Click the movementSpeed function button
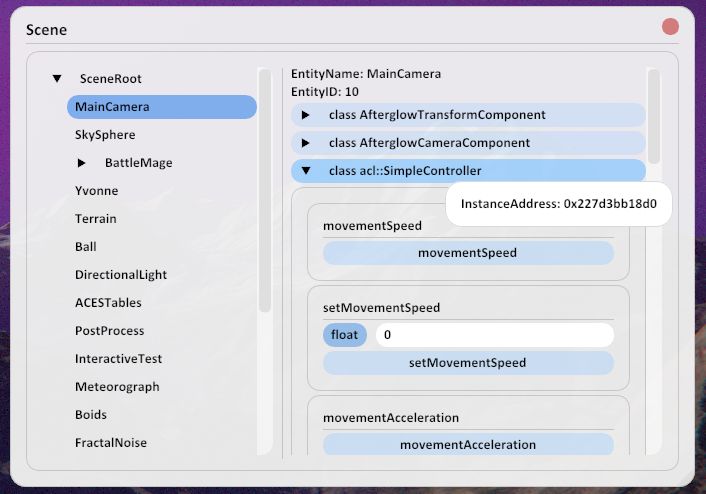 [x=468, y=253]
